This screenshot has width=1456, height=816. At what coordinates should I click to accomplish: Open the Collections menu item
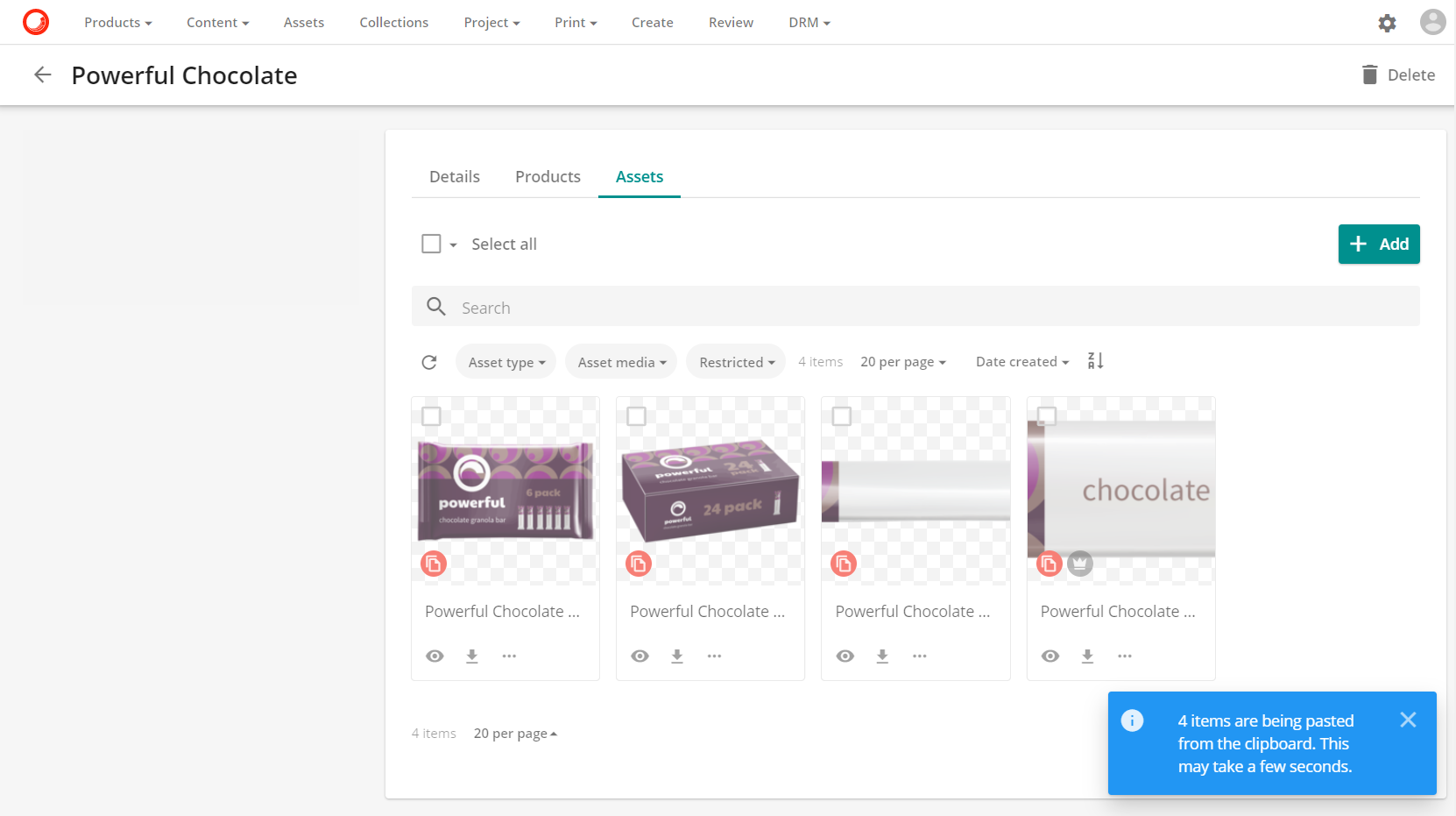[393, 23]
